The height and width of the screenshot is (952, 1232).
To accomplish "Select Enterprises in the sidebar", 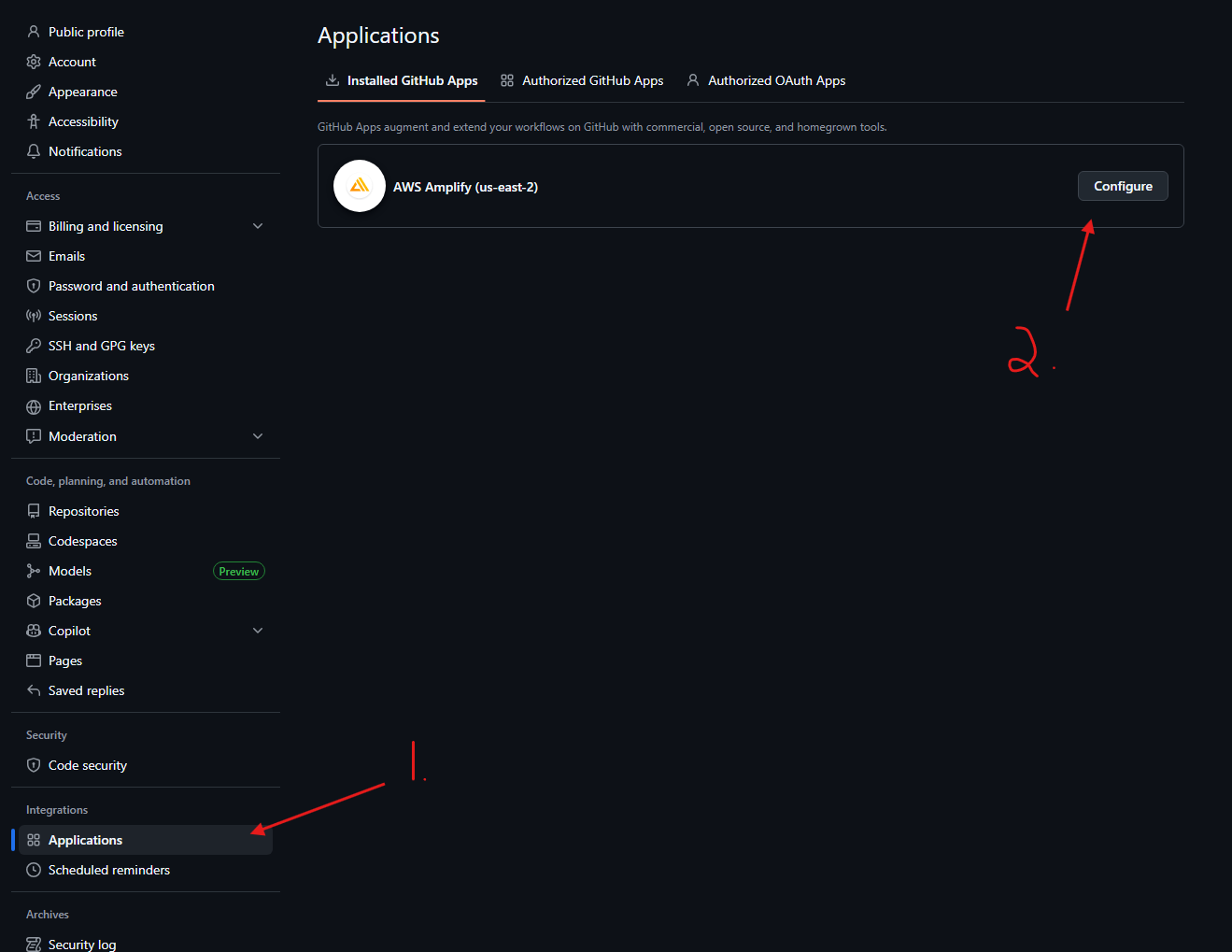I will (x=80, y=405).
